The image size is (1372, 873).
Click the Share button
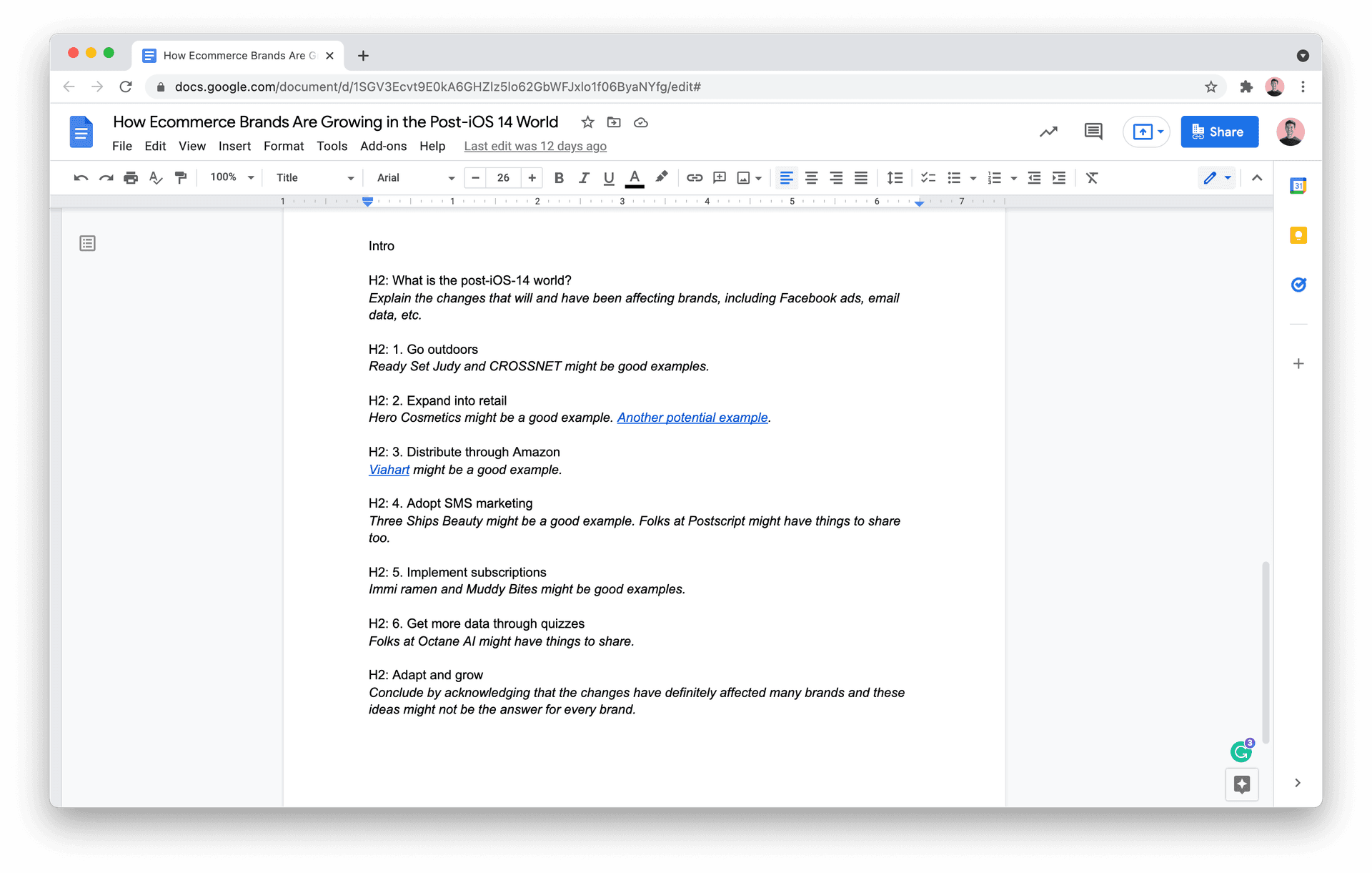[x=1219, y=132]
